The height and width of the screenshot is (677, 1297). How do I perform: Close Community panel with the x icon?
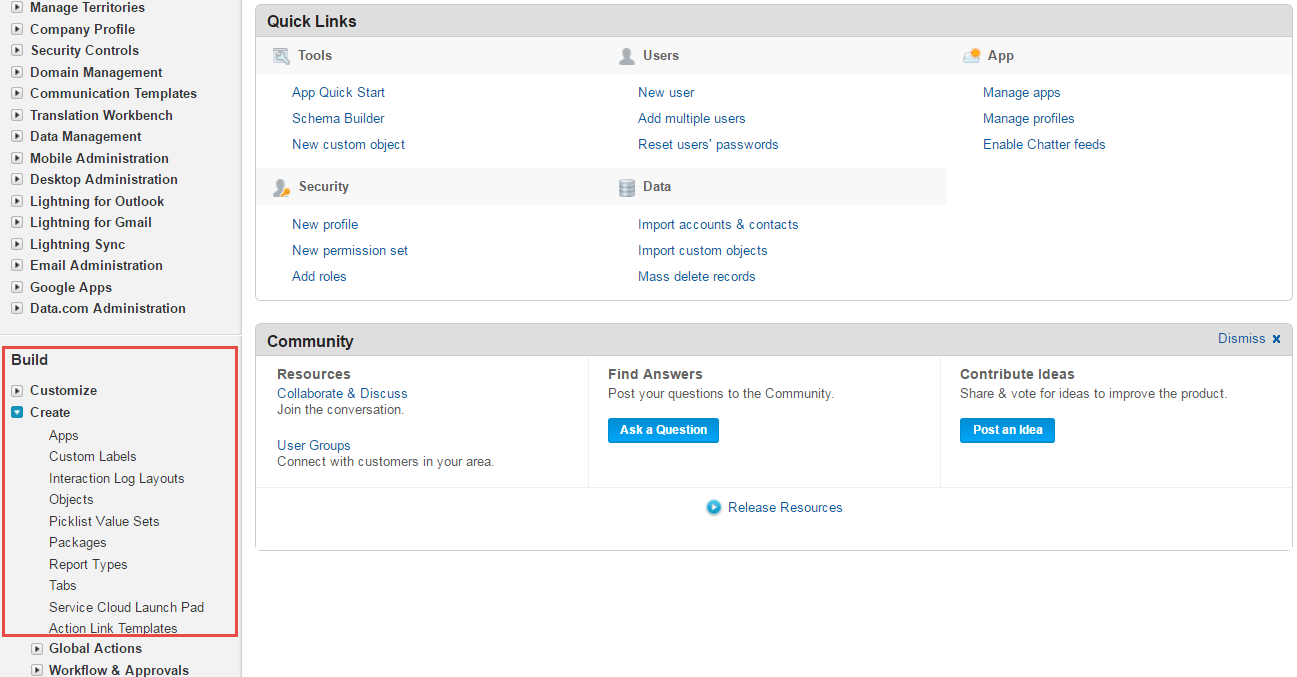pos(1276,339)
